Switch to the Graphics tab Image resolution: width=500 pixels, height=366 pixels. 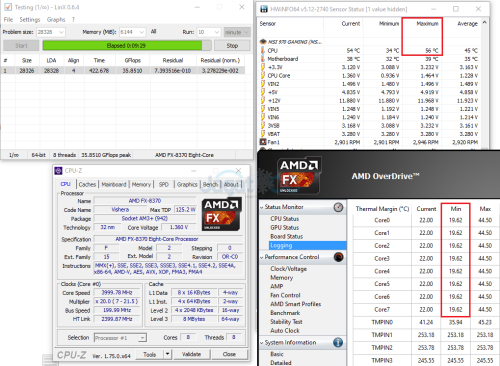[x=187, y=184]
